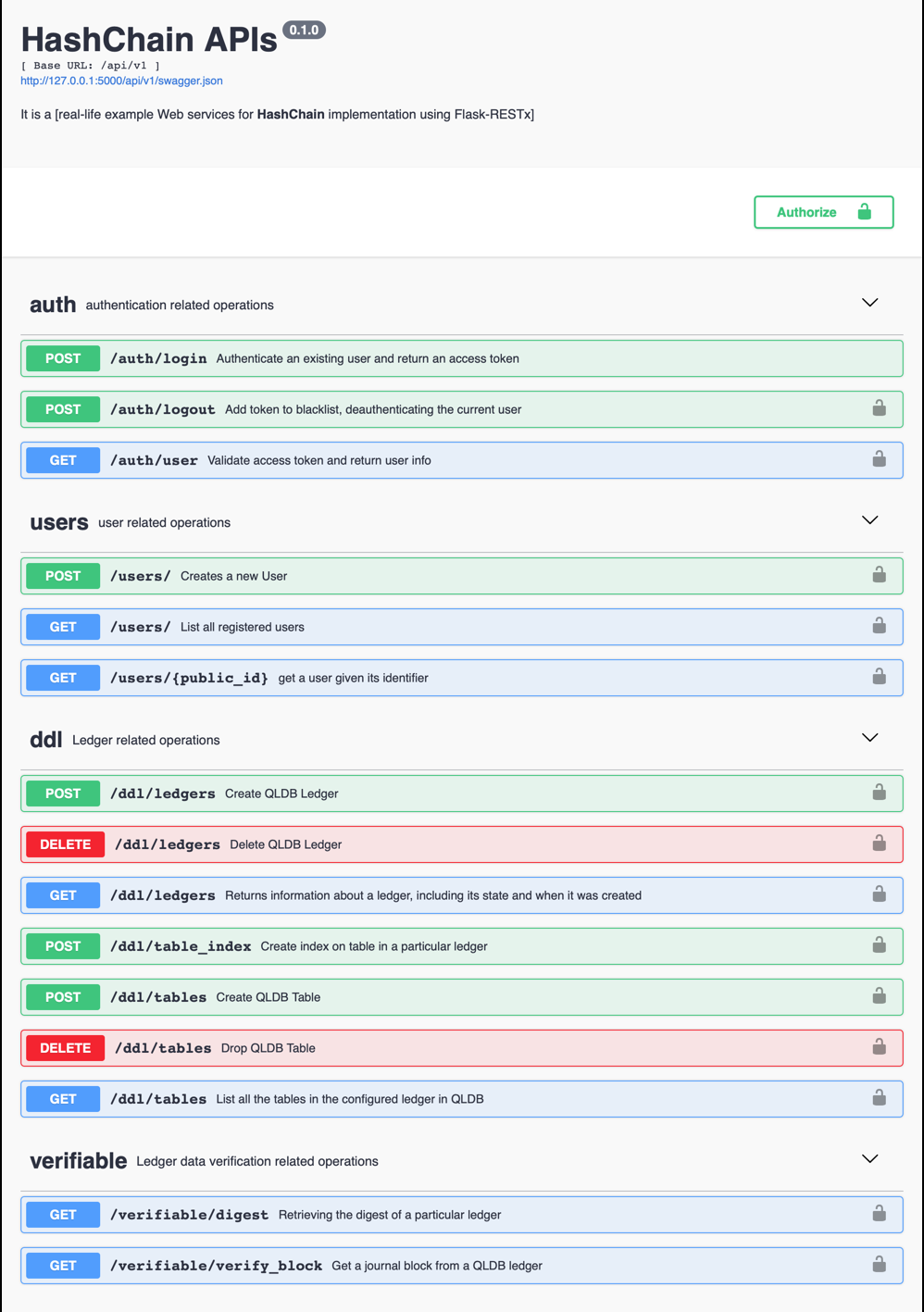
Task: Click lock icon on POST /users/ row
Action: 879,575
